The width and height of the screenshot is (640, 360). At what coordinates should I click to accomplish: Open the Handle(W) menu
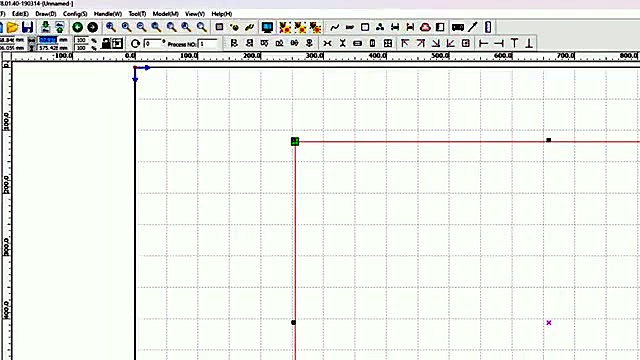(x=108, y=14)
